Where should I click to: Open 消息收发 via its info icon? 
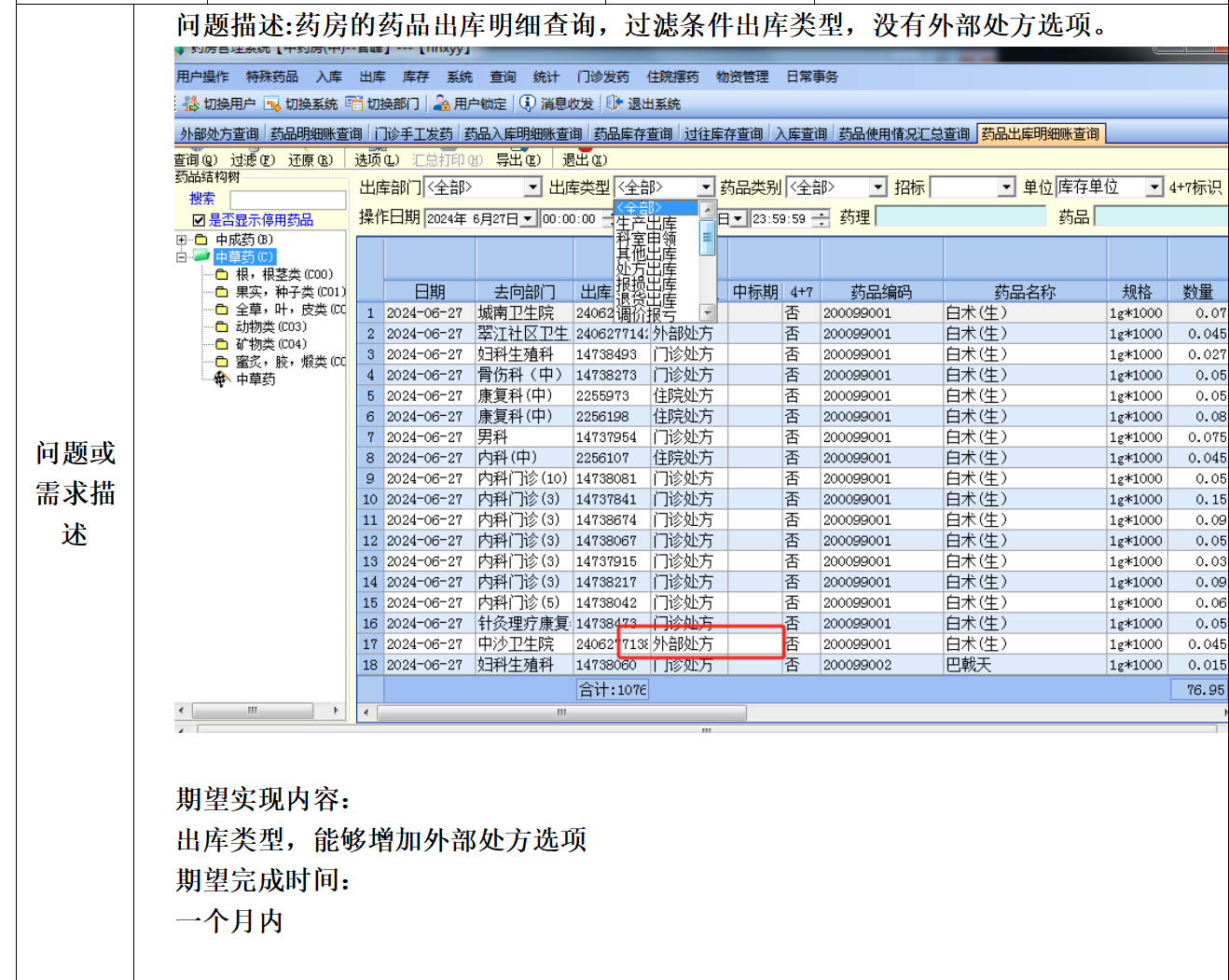click(528, 104)
